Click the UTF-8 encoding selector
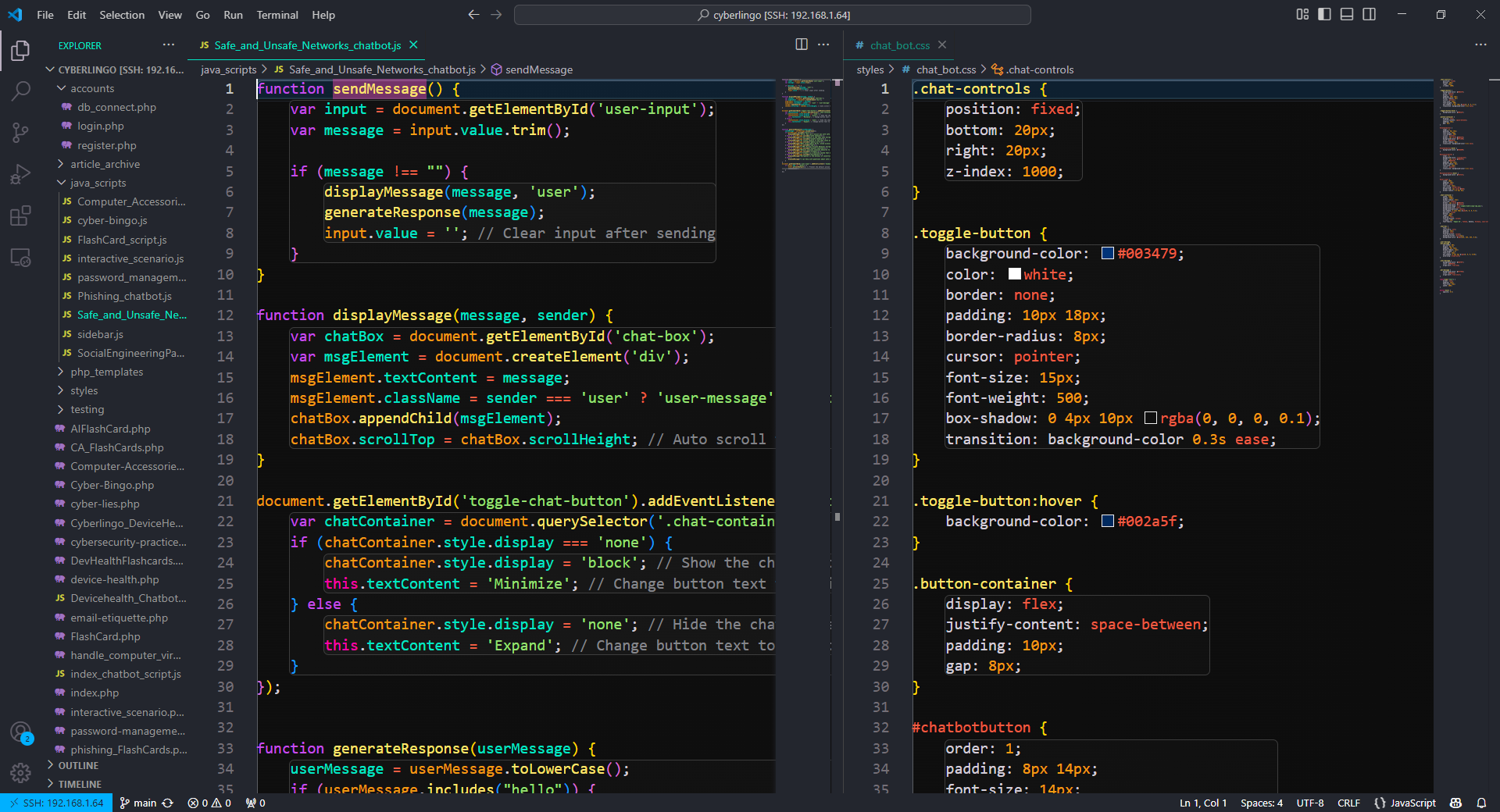Viewport: 1500px width, 812px height. click(x=1310, y=803)
